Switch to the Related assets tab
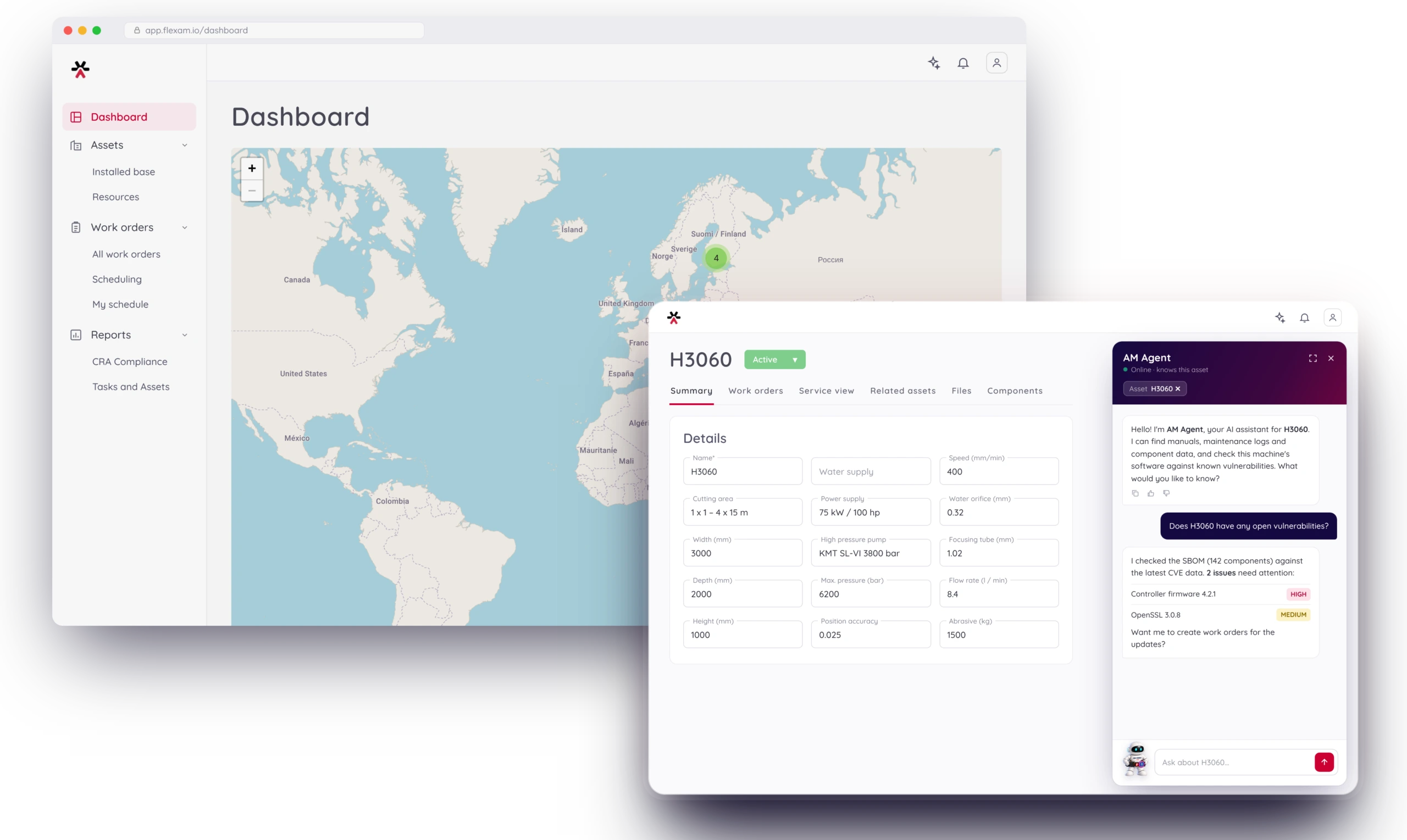 click(902, 391)
